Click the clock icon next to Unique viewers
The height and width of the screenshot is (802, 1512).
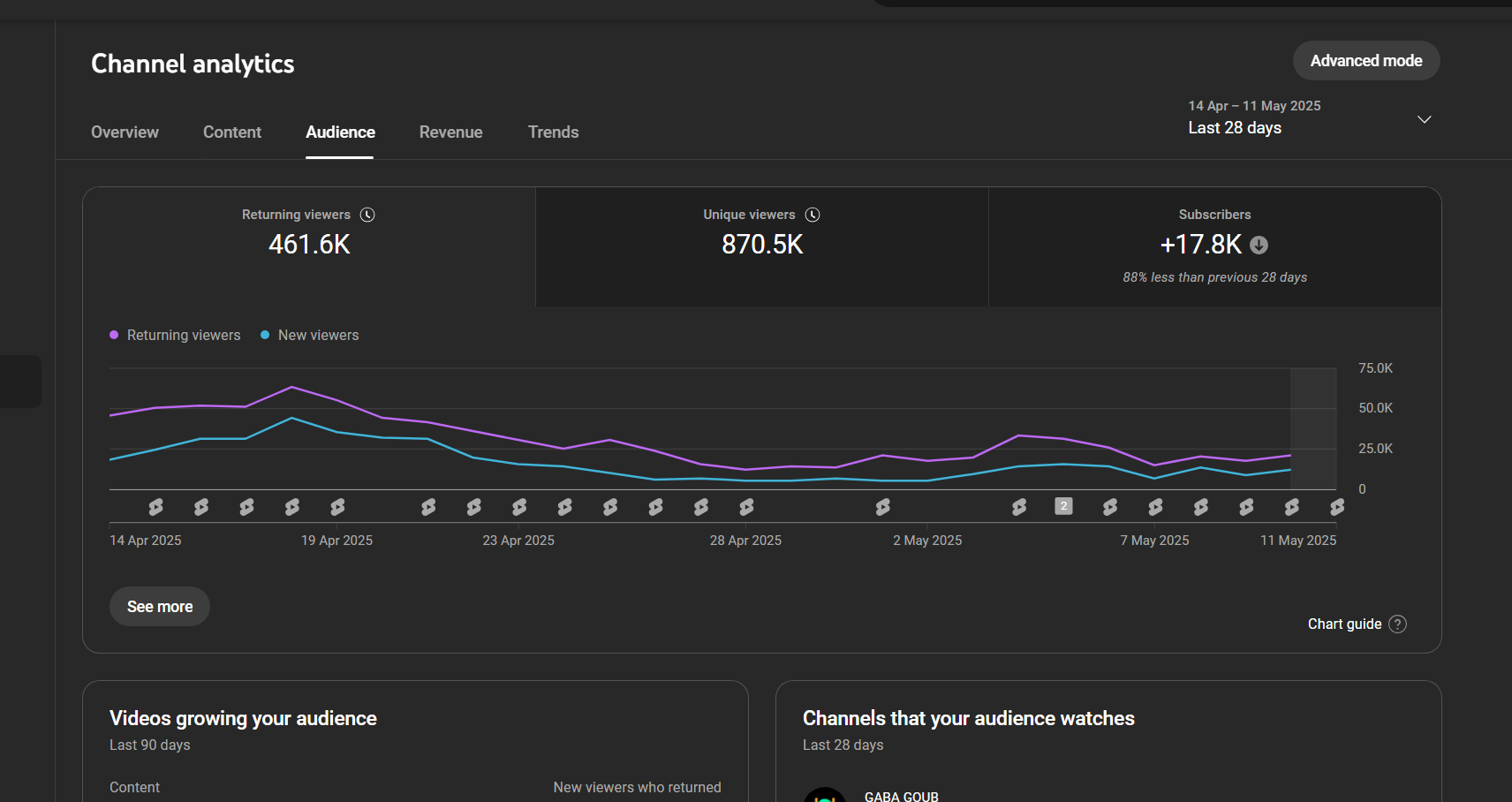813,215
